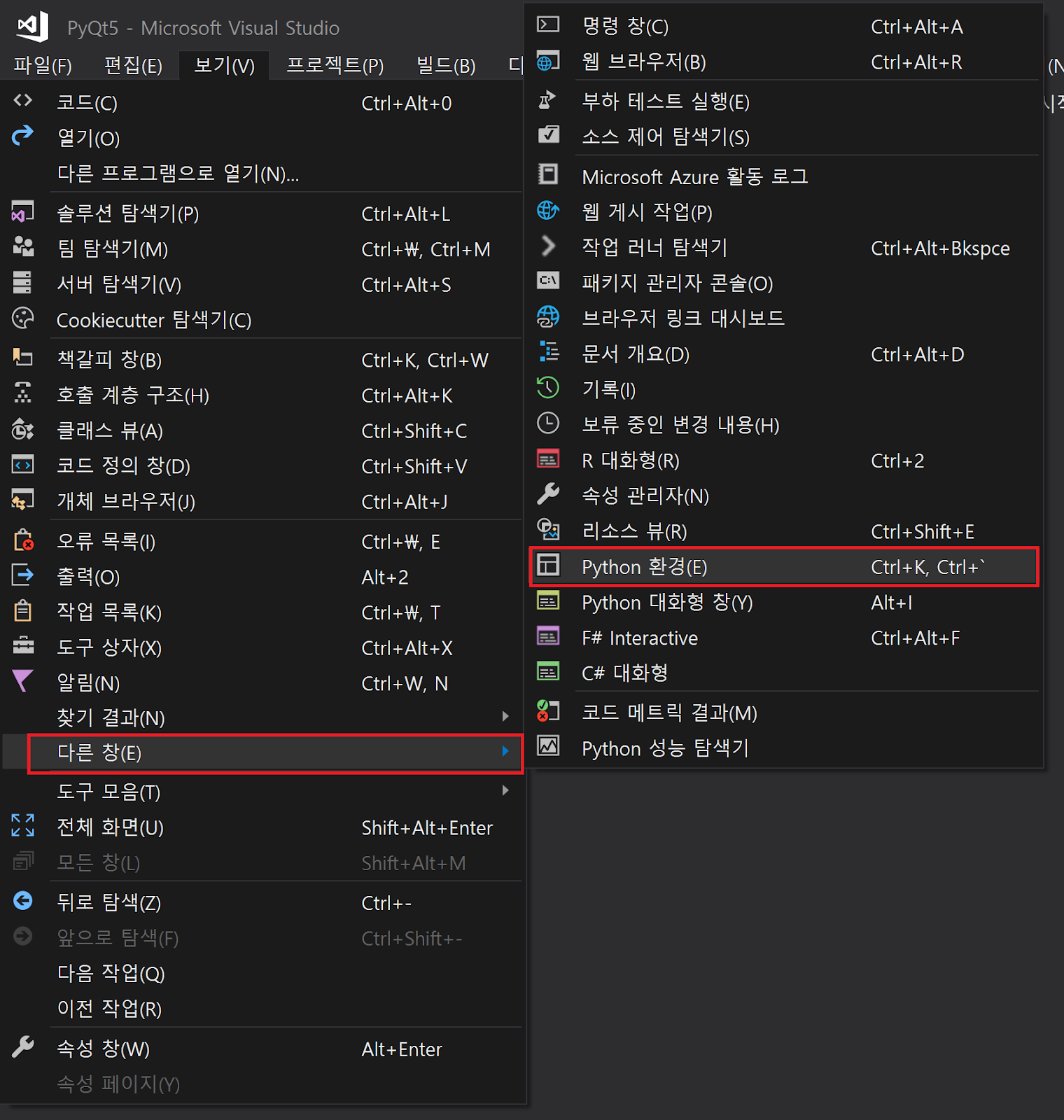Select 보류 중인 변경 내용(H)
The image size is (1064, 1120).
(784, 425)
